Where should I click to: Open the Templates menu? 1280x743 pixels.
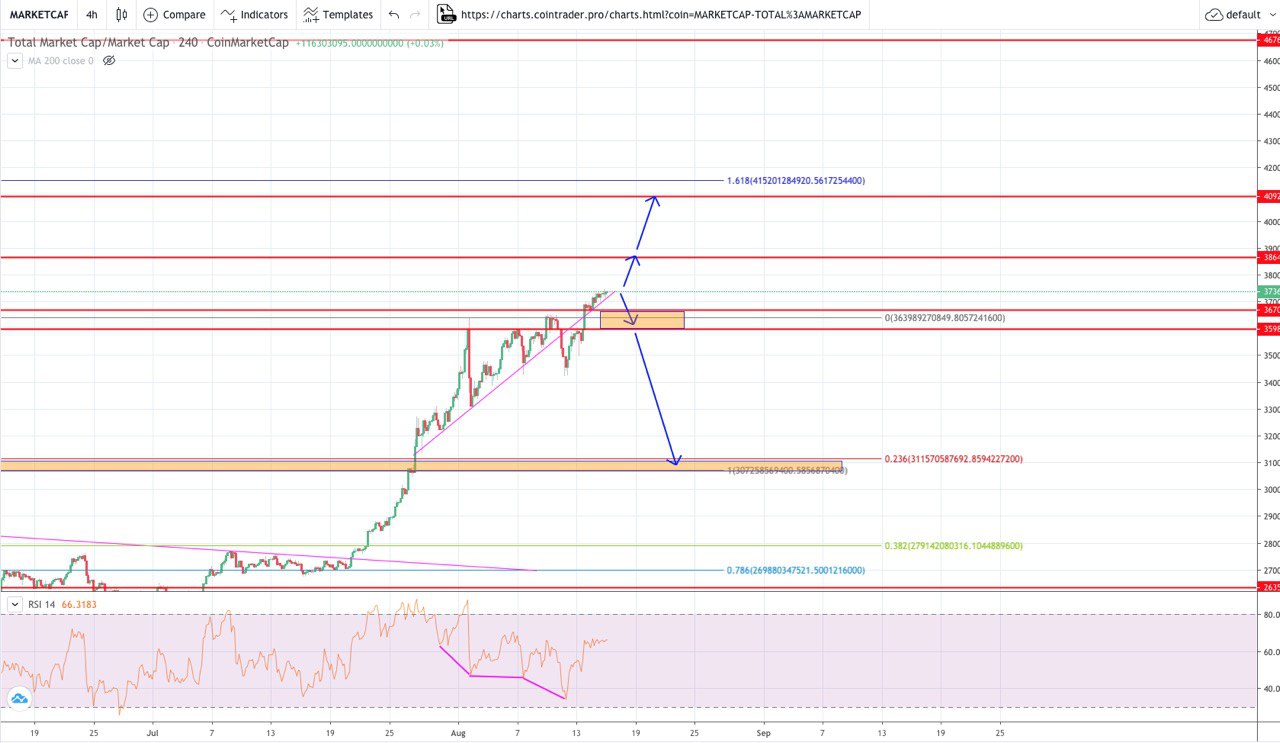tap(338, 15)
